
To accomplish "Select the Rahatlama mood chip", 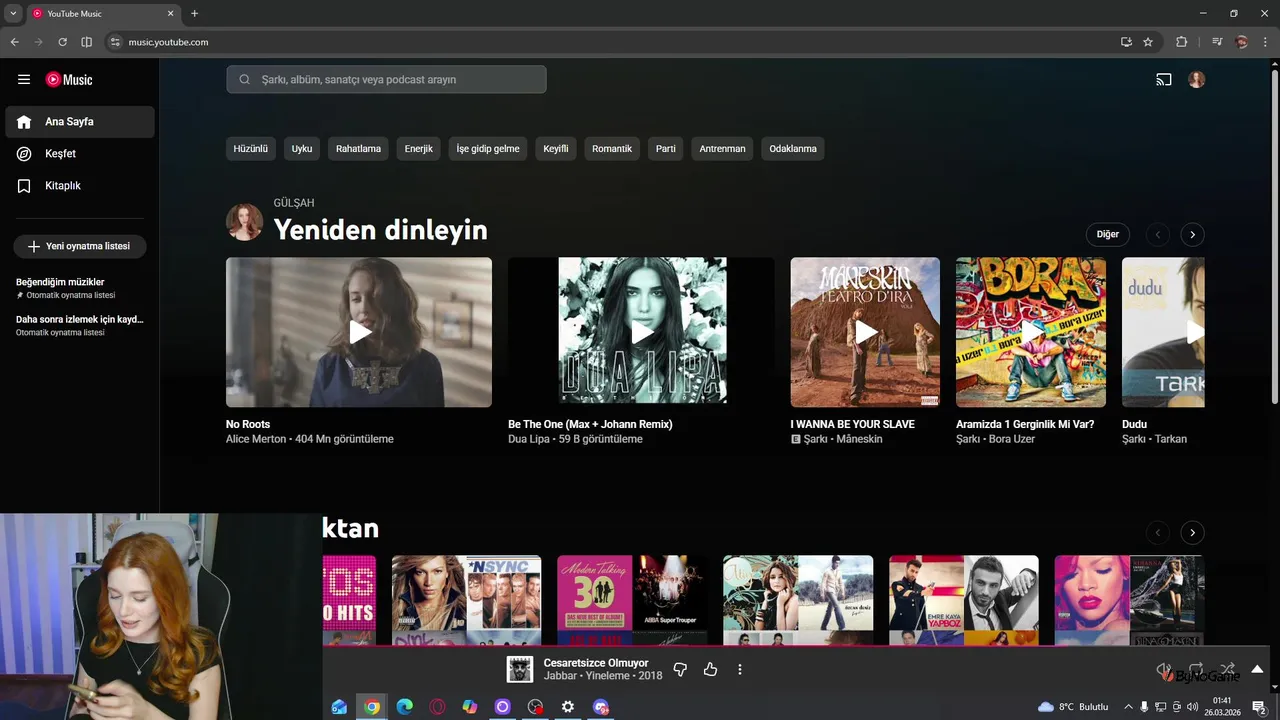I will [358, 149].
